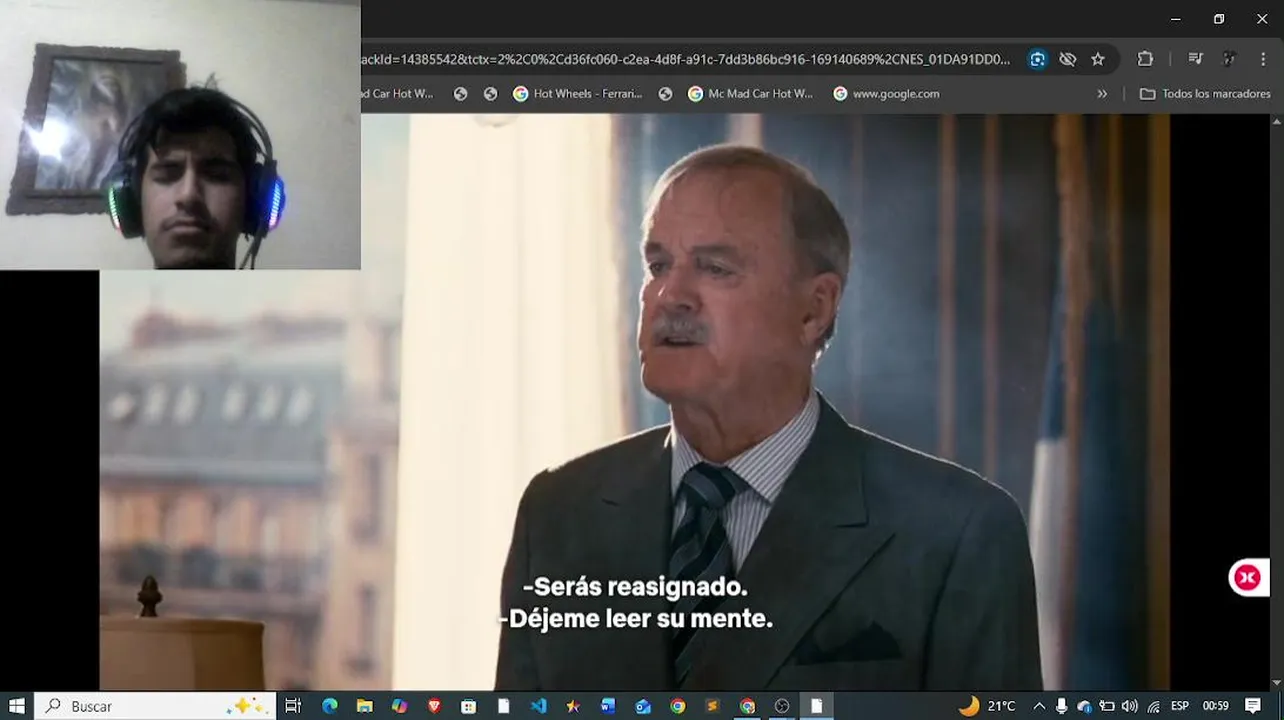Open the clock showing 00:59
Viewport: 1284px width, 720px height.
coord(1215,706)
